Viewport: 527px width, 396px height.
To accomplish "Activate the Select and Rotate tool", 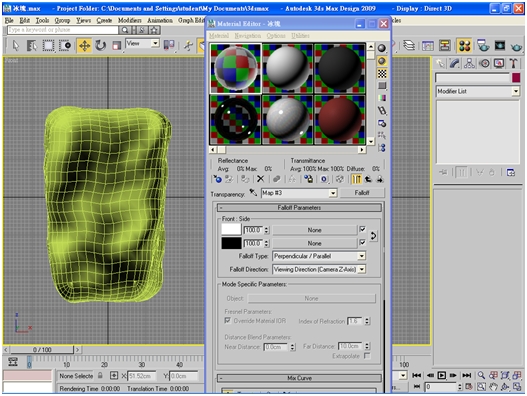I will (100, 45).
